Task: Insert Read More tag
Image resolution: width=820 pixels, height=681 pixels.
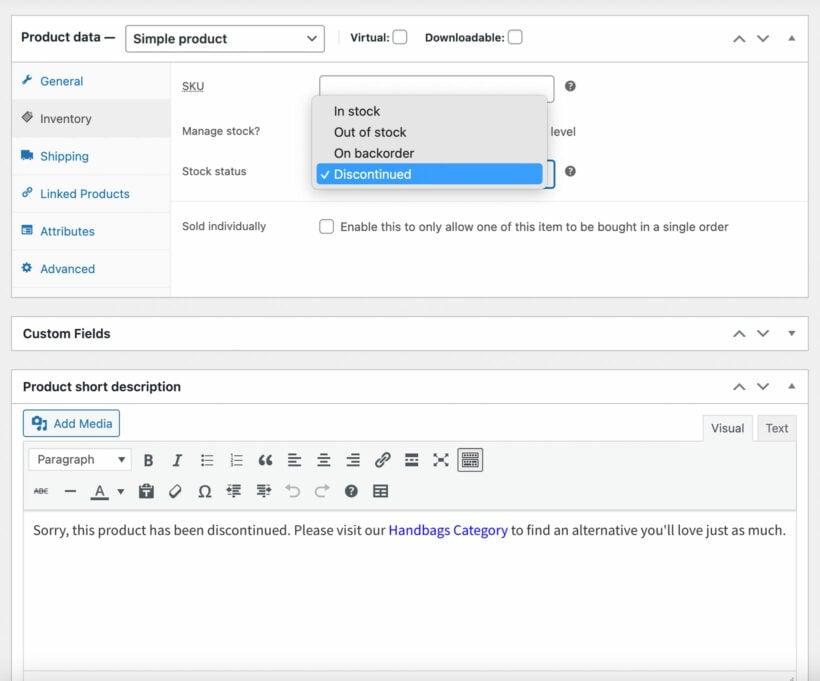Action: 412,460
